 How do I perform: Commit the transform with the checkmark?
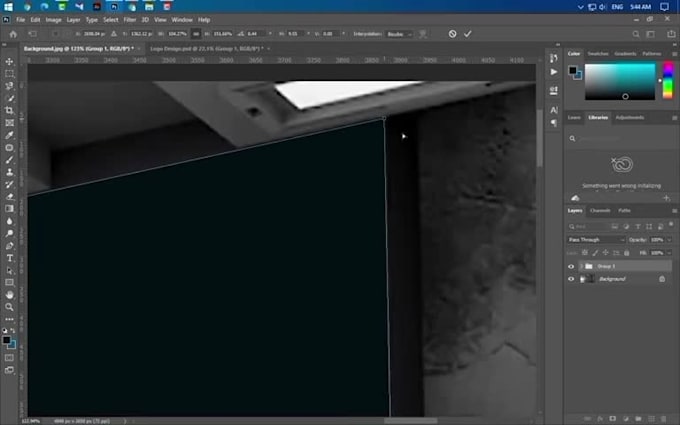[468, 34]
